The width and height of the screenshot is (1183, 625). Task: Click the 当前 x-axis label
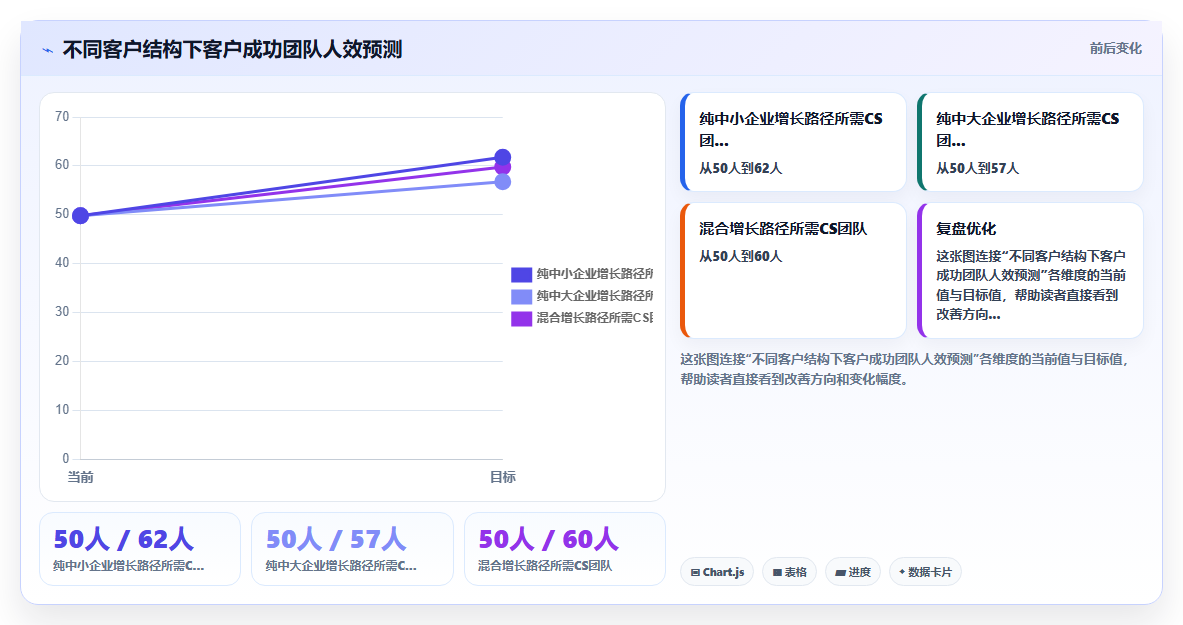[x=81, y=477]
